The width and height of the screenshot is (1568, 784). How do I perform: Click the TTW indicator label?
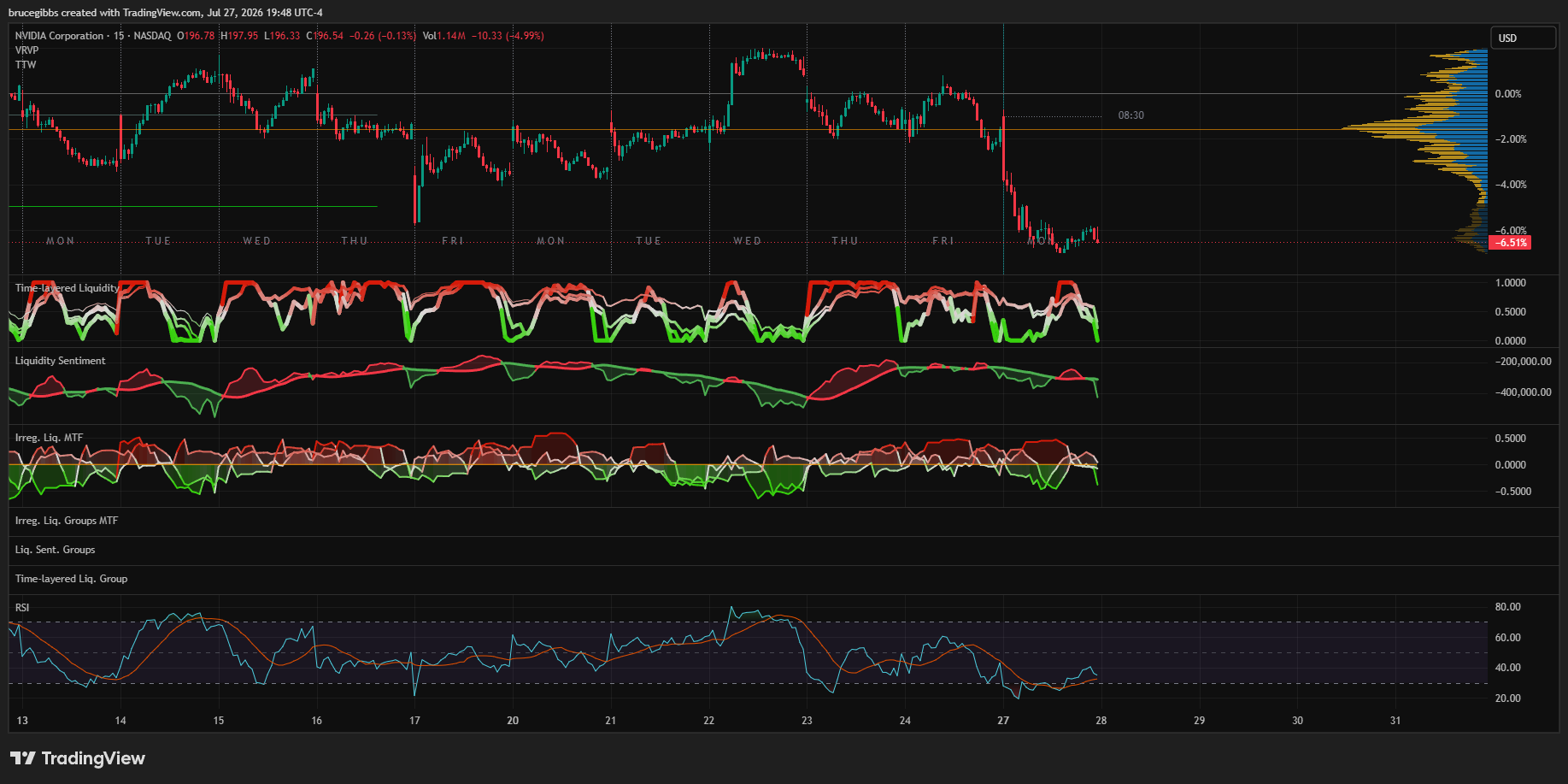[x=26, y=65]
